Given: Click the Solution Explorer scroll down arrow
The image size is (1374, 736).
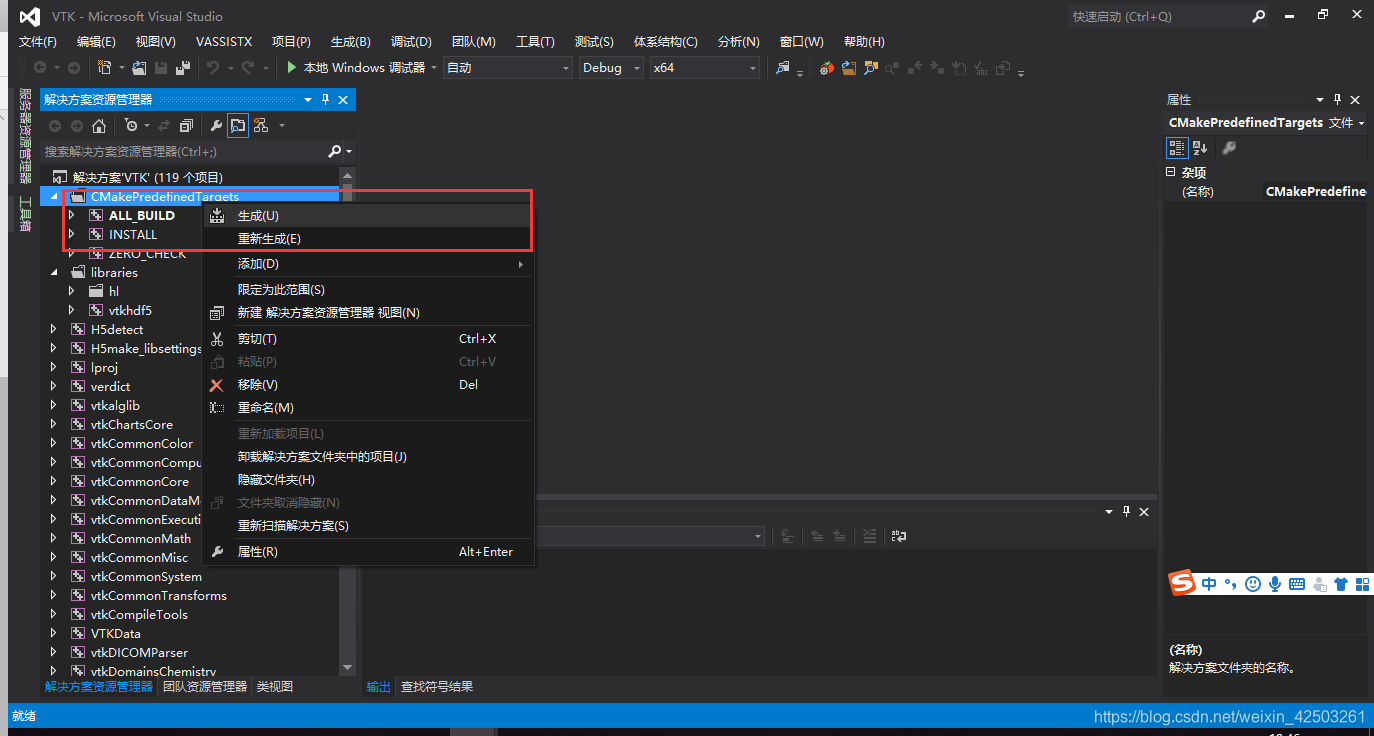Looking at the screenshot, I should tap(347, 667).
